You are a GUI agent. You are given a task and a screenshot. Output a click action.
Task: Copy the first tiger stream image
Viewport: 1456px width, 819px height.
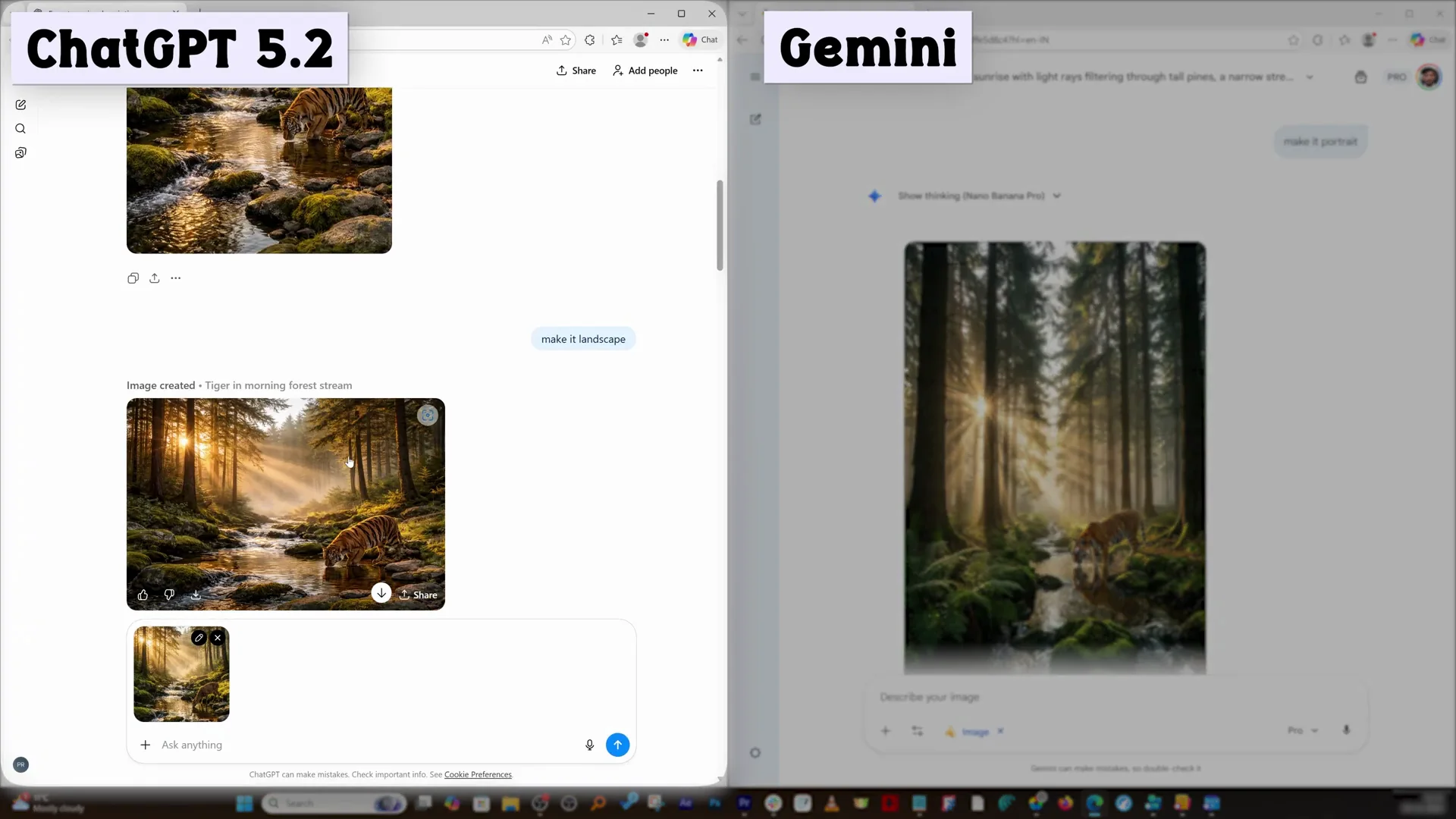coord(133,278)
